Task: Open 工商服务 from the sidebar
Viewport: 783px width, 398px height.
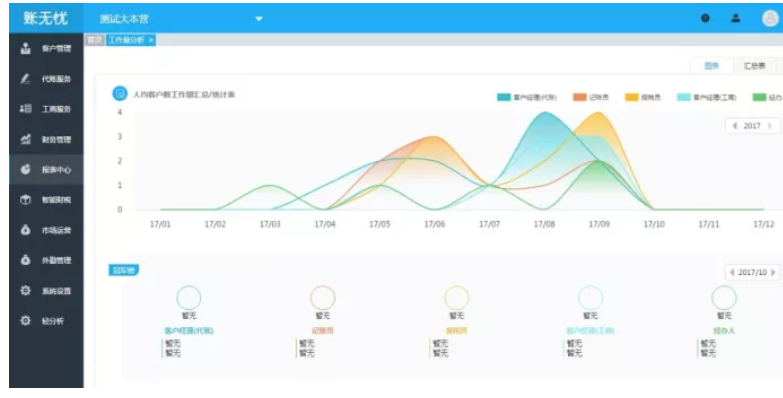Action: click(x=46, y=109)
